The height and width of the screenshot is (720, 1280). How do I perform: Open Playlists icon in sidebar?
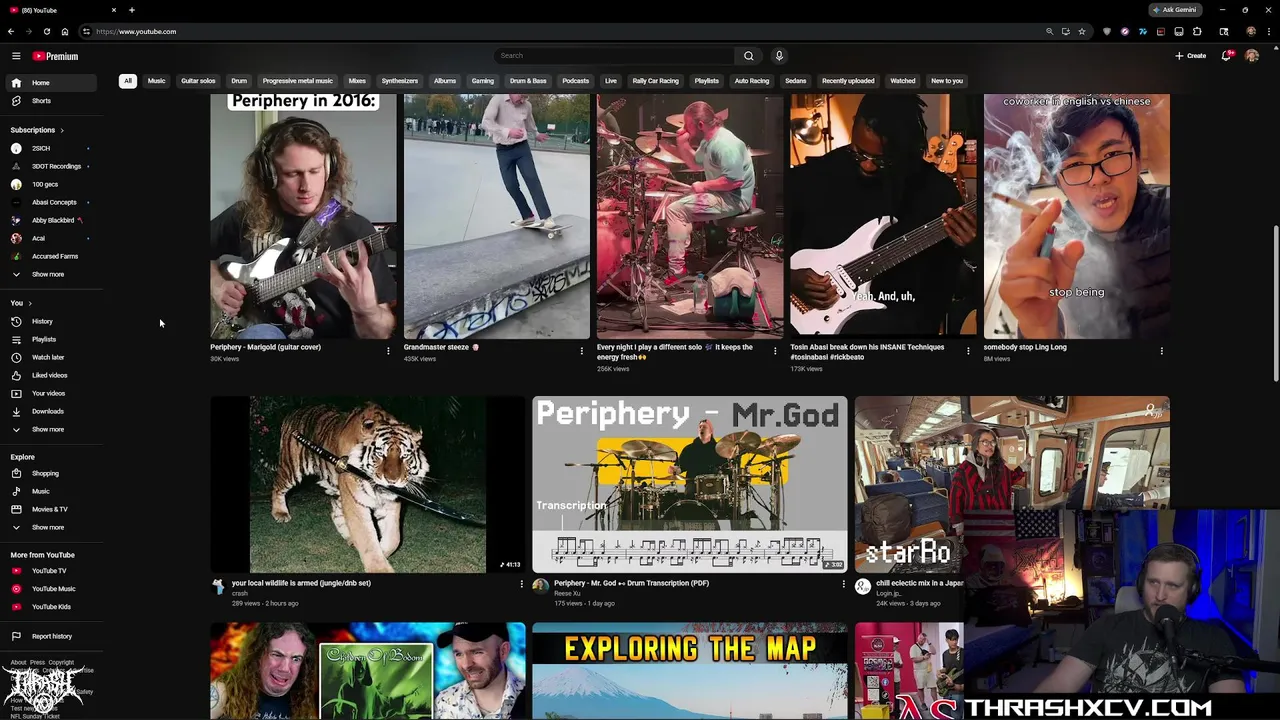(16, 339)
